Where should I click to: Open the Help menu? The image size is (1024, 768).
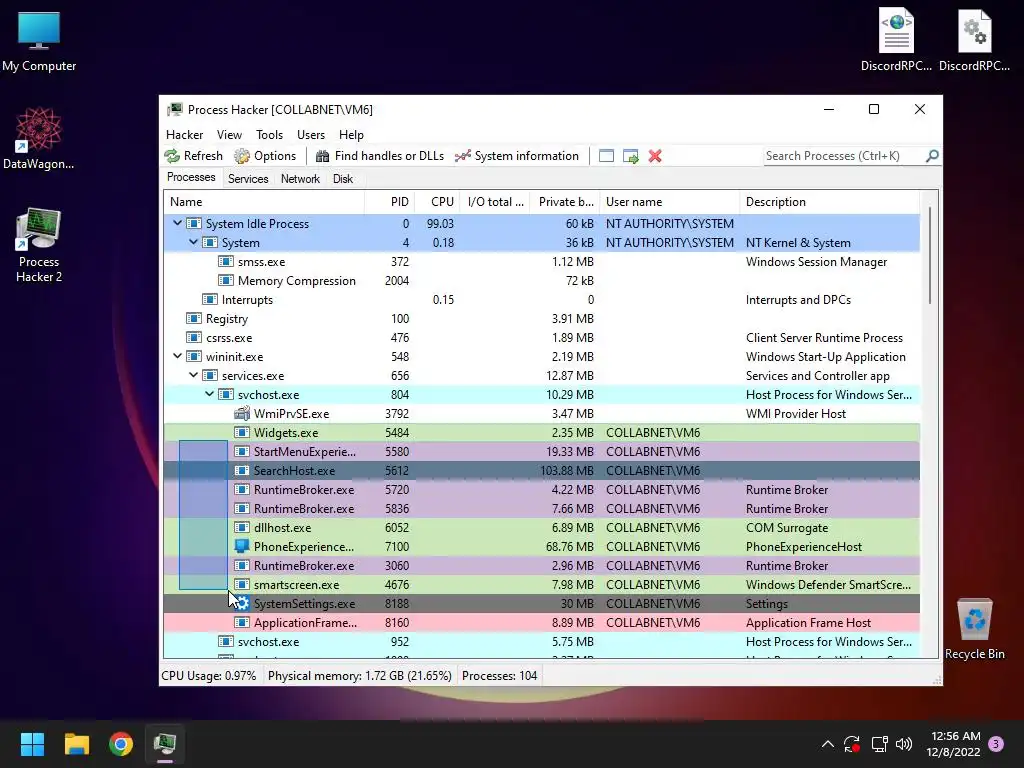coord(351,135)
